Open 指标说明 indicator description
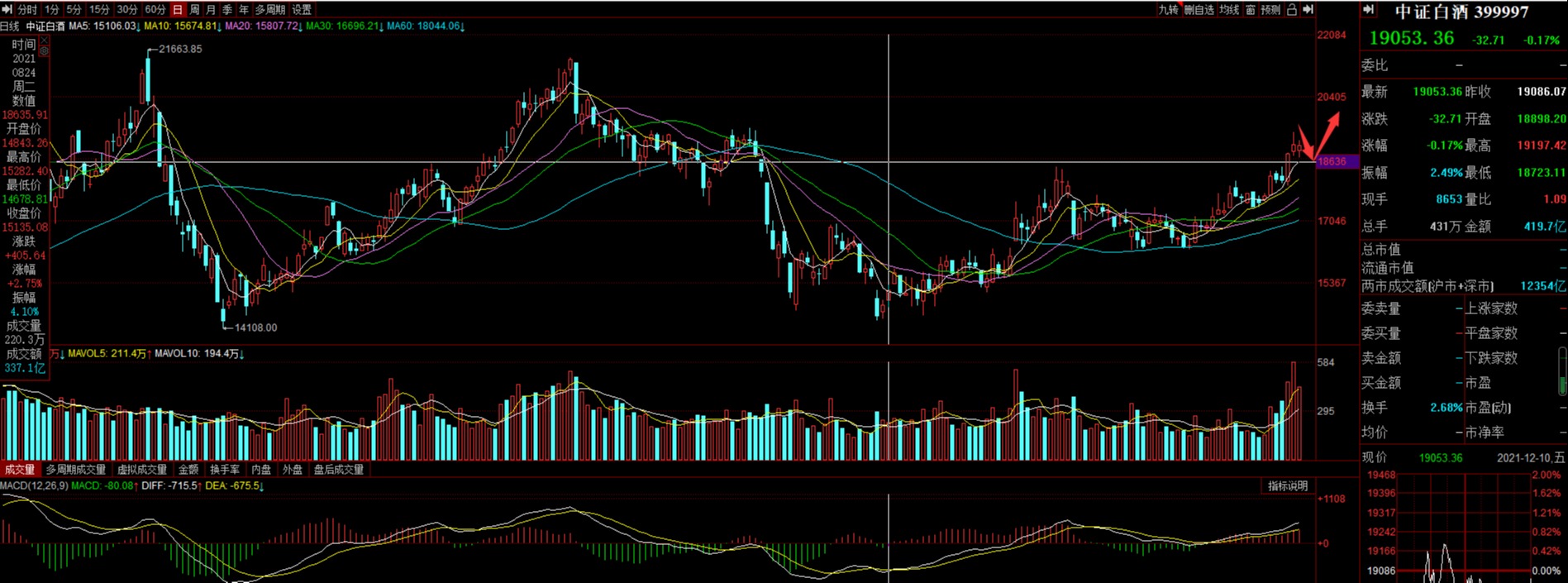 click(1288, 485)
